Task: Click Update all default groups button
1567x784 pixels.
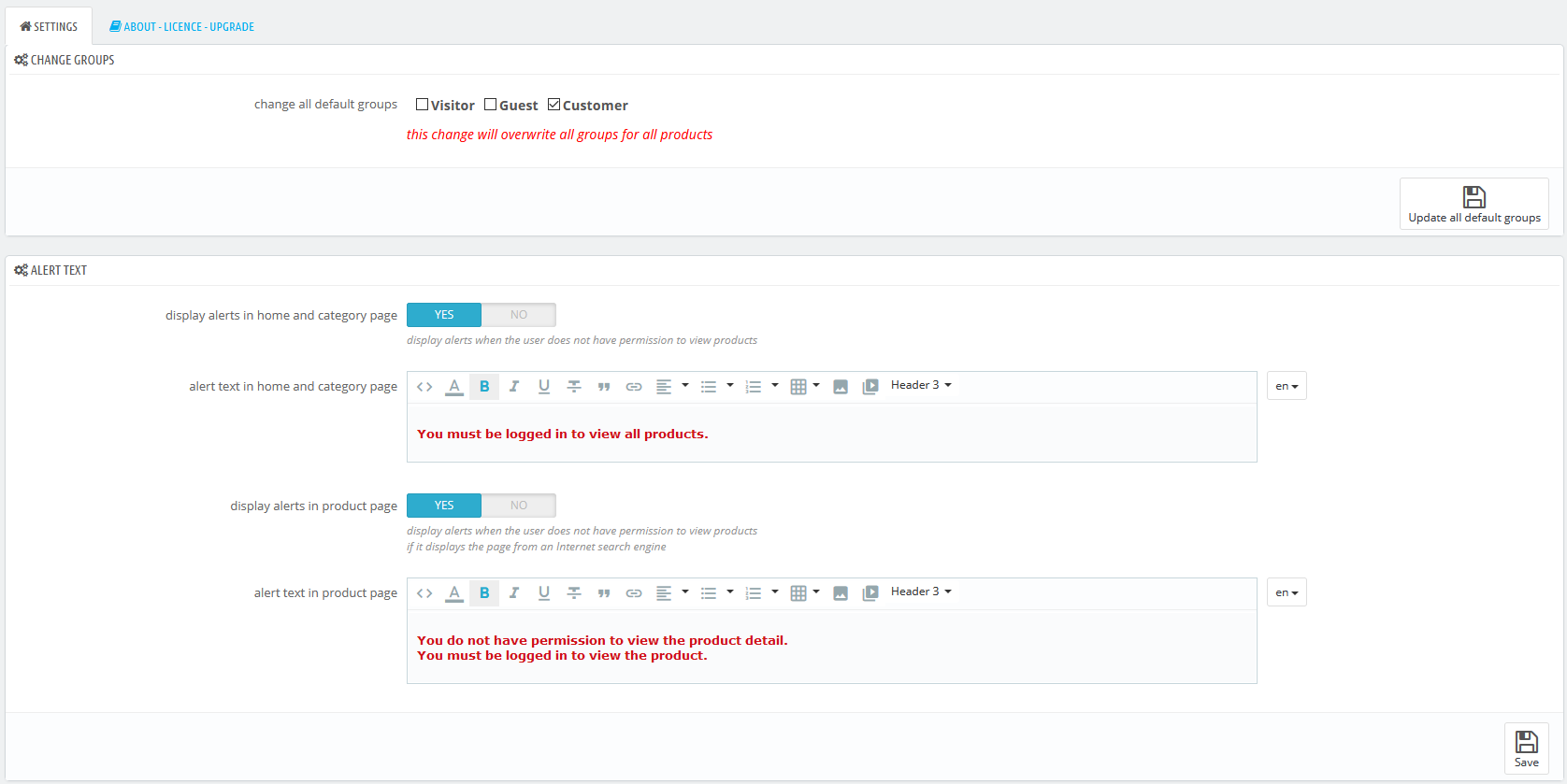Action: click(x=1474, y=204)
